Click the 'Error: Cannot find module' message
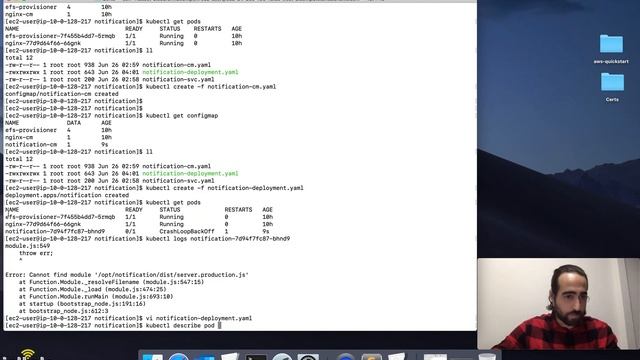This screenshot has width=640, height=360. pos(127,275)
